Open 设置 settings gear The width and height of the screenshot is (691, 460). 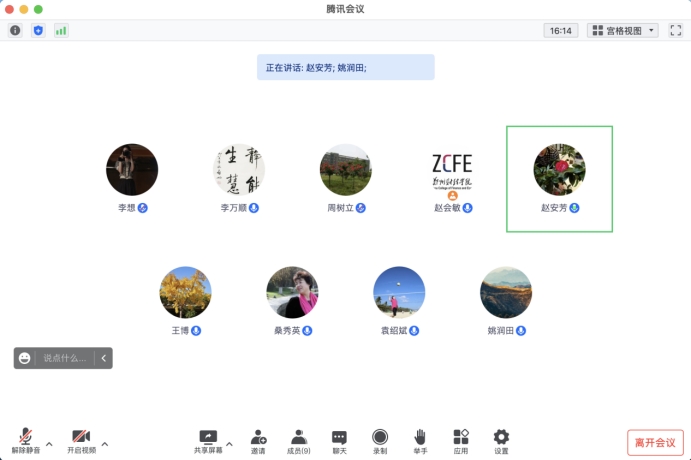[501, 441]
